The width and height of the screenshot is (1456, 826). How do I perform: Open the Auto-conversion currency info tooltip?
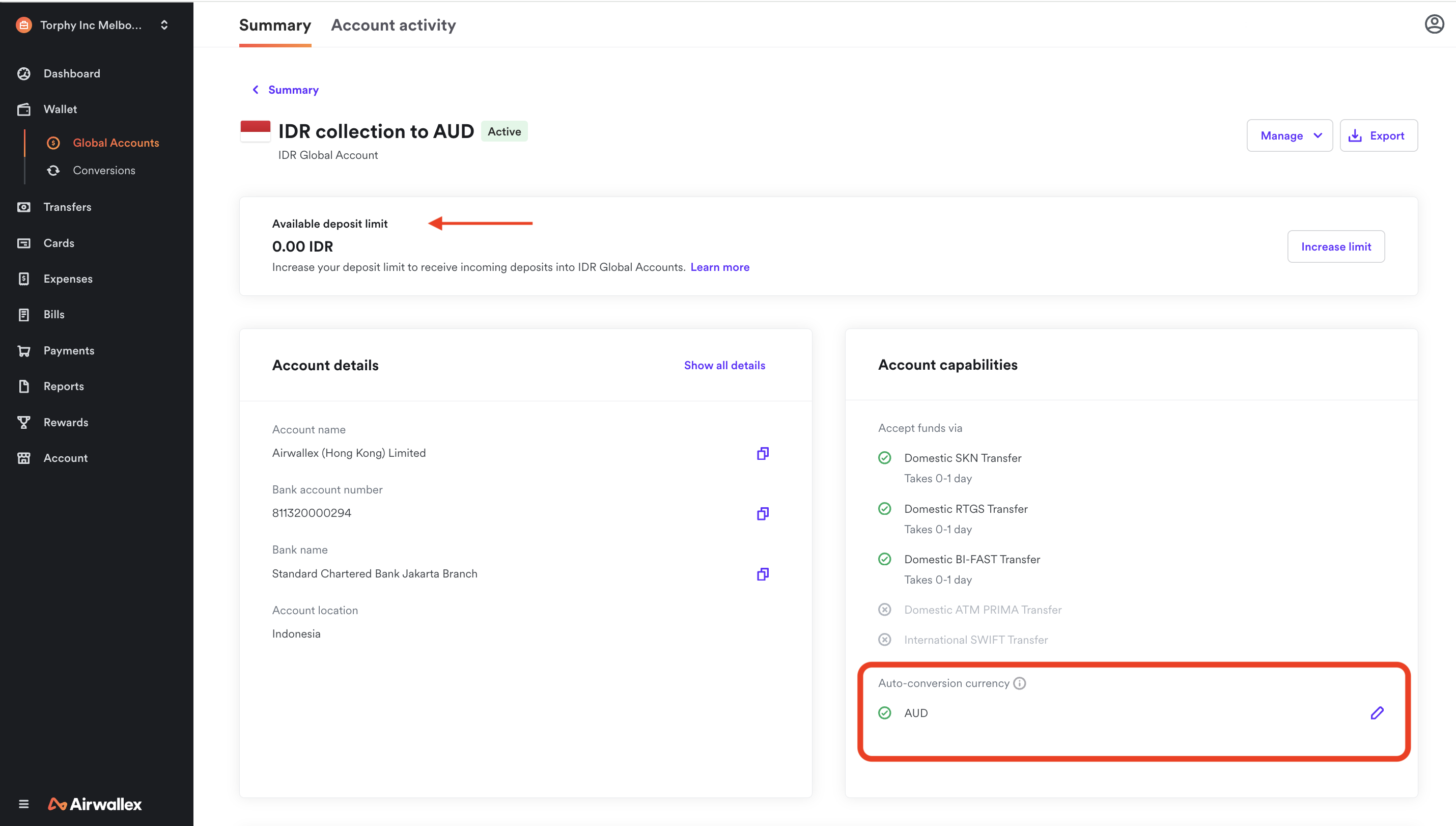(x=1019, y=683)
